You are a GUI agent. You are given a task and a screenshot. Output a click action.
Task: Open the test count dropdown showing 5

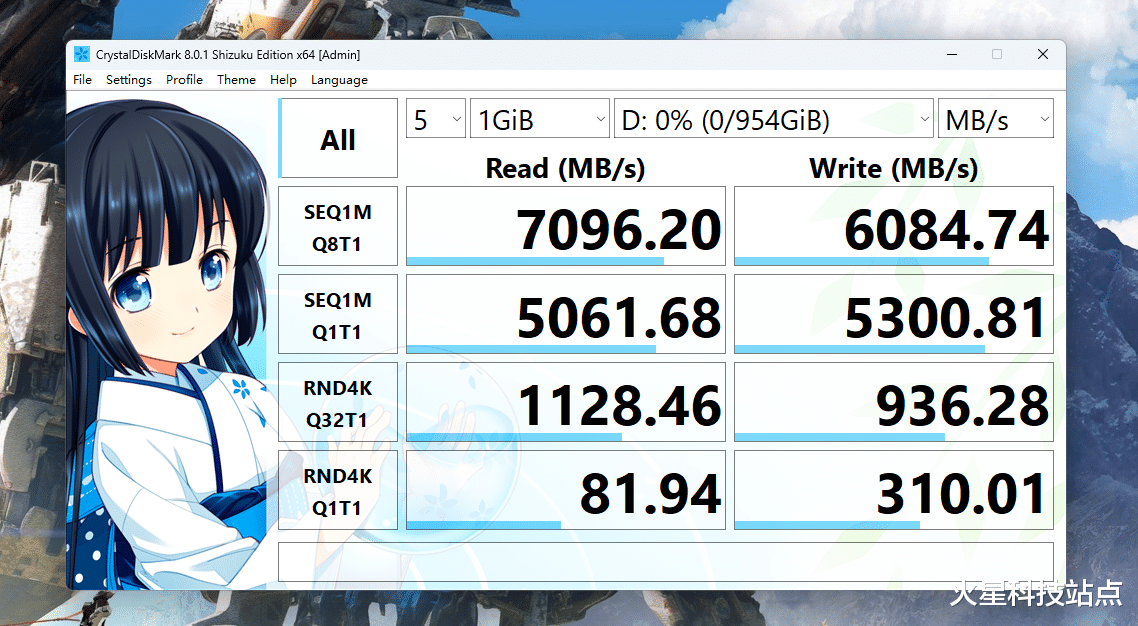[435, 119]
